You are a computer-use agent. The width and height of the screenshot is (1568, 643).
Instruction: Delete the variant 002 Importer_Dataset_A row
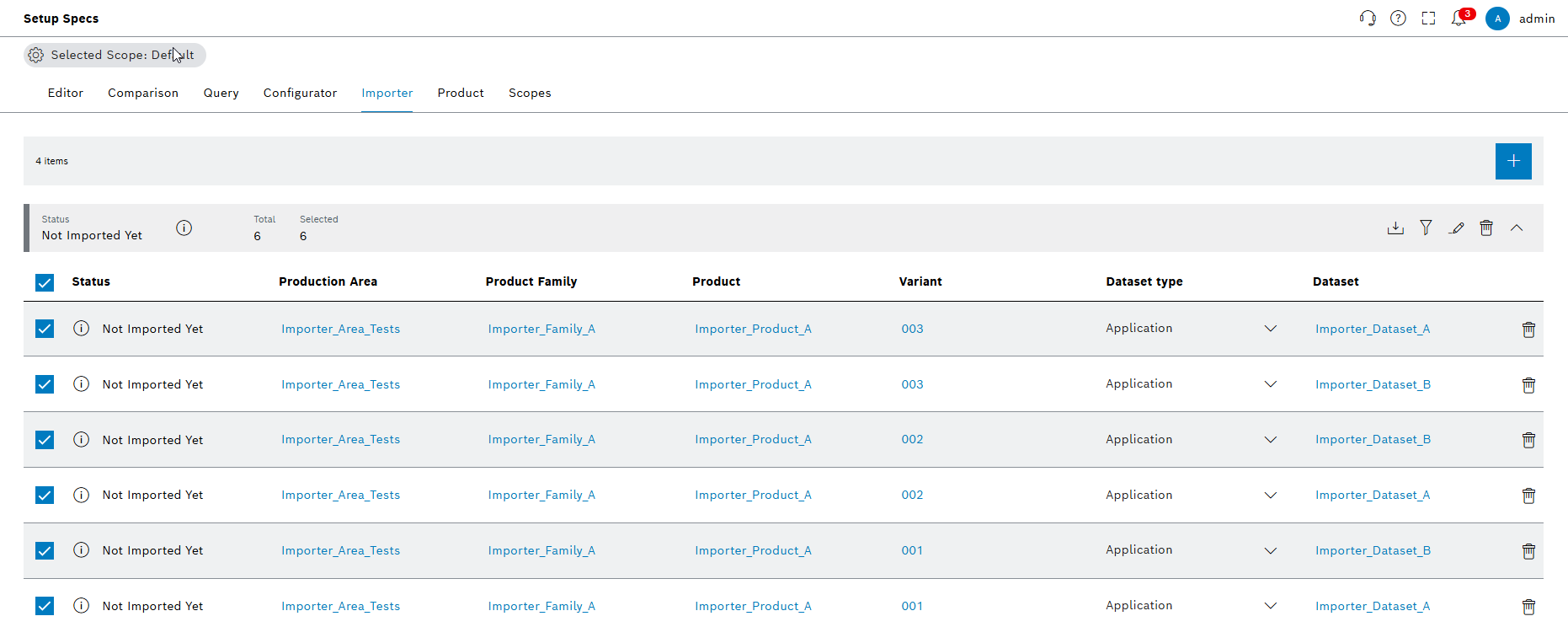1528,496
